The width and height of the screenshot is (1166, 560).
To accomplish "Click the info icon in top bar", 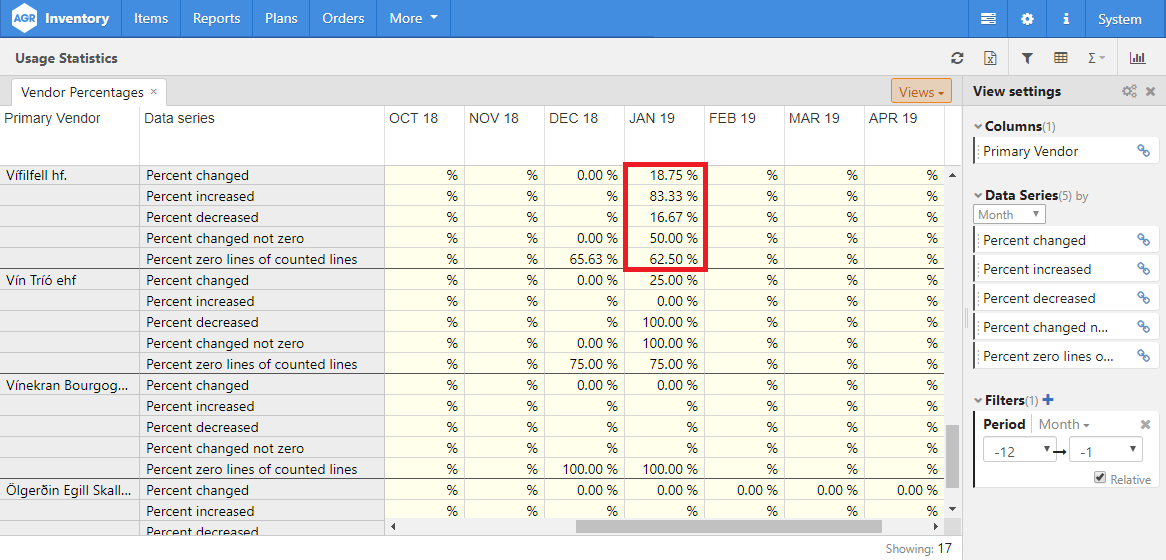I will [x=1066, y=19].
